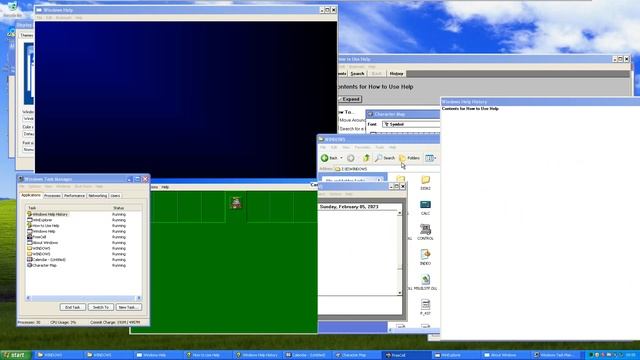Select 'Windows Help' row in Task Manager list
This screenshot has height=360, width=640.
[x=84, y=231]
